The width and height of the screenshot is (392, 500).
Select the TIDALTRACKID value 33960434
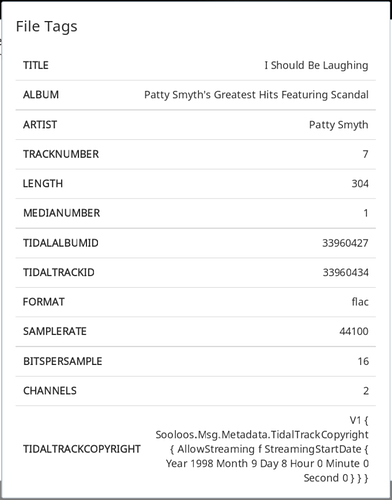point(346,273)
